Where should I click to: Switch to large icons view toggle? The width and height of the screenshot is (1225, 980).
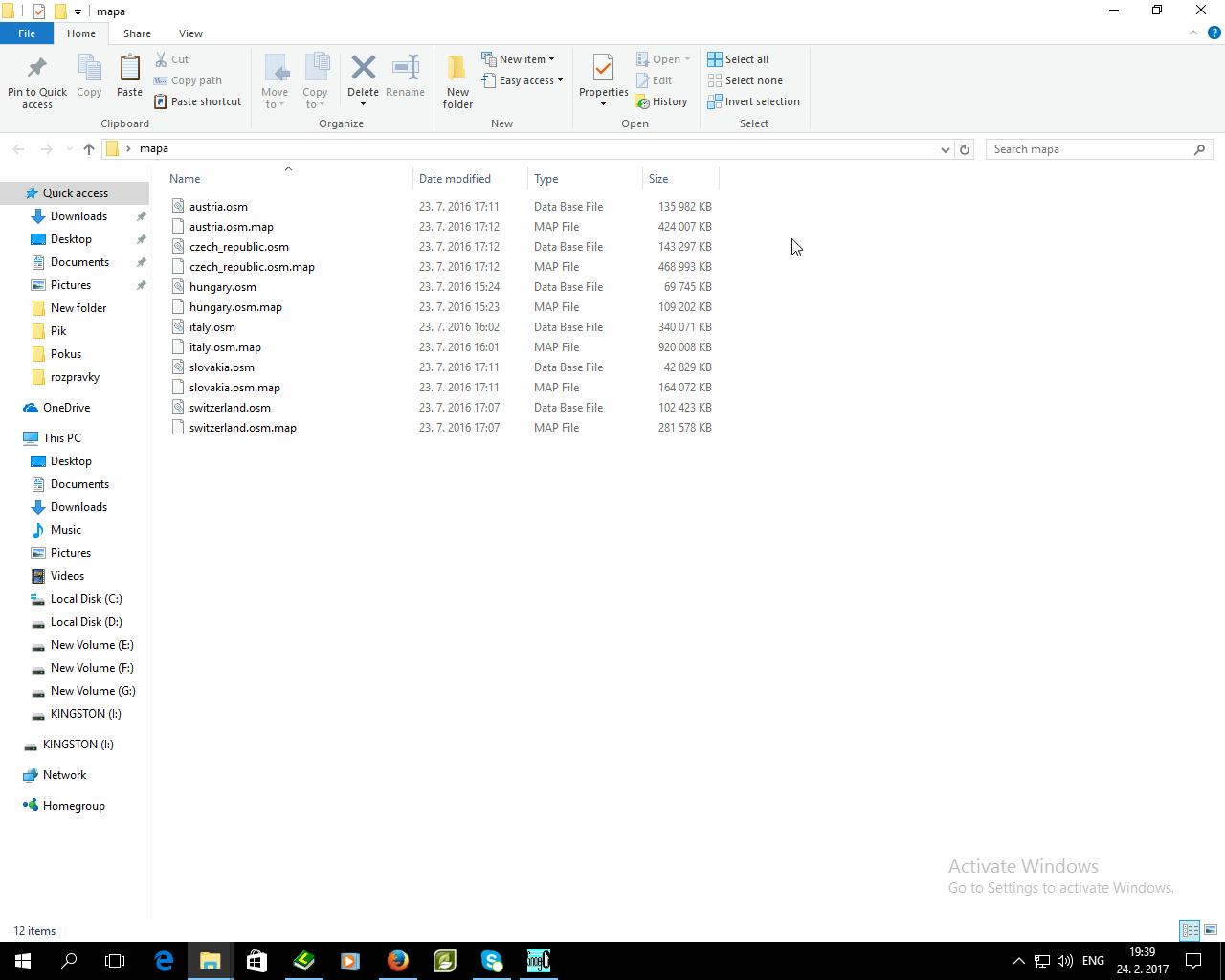[x=1211, y=930]
